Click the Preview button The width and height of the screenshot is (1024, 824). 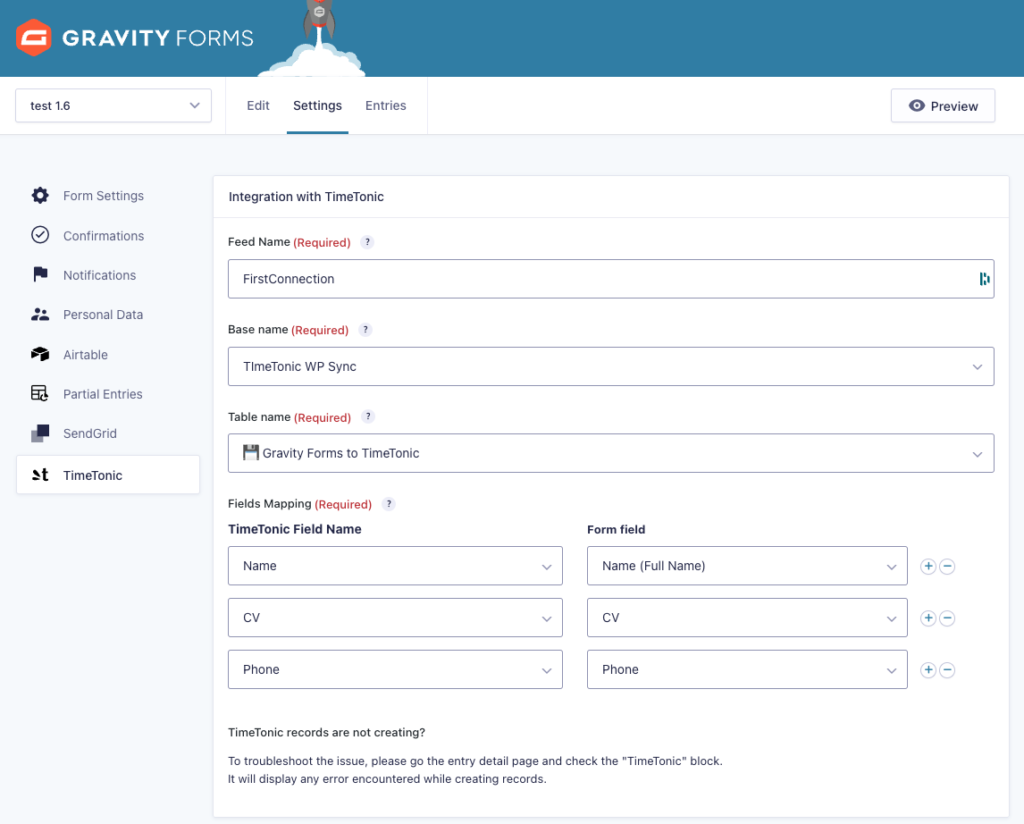click(942, 106)
